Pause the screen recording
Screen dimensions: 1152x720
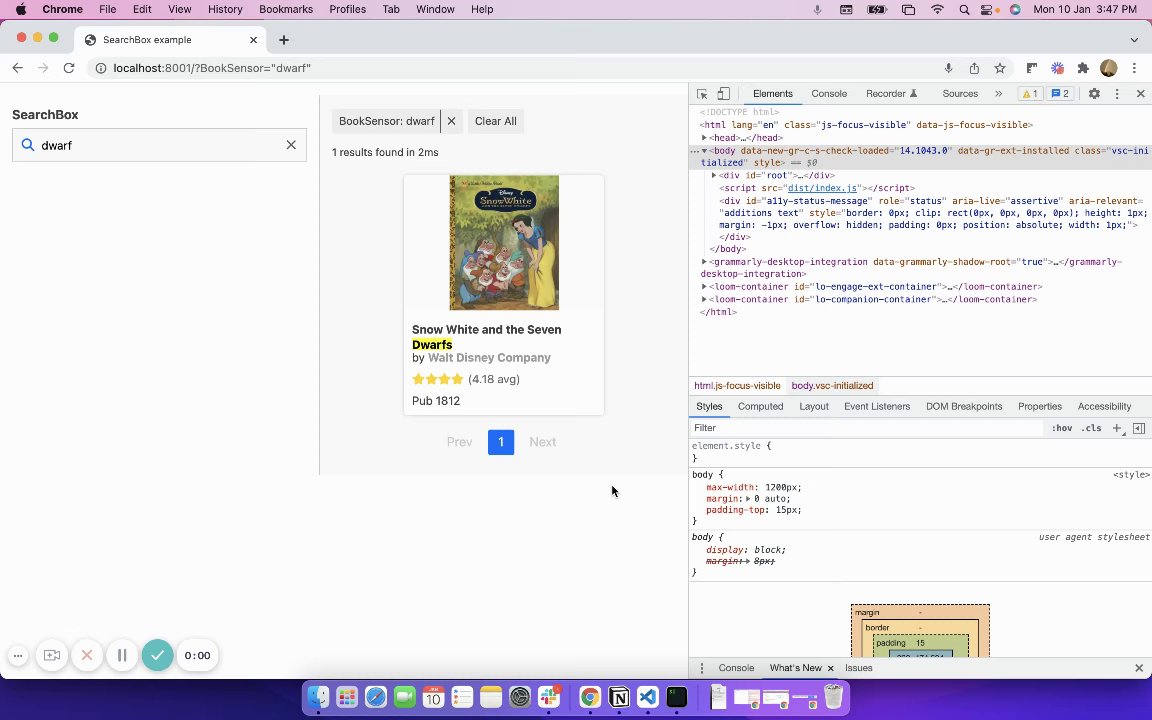pyautogui.click(x=122, y=655)
